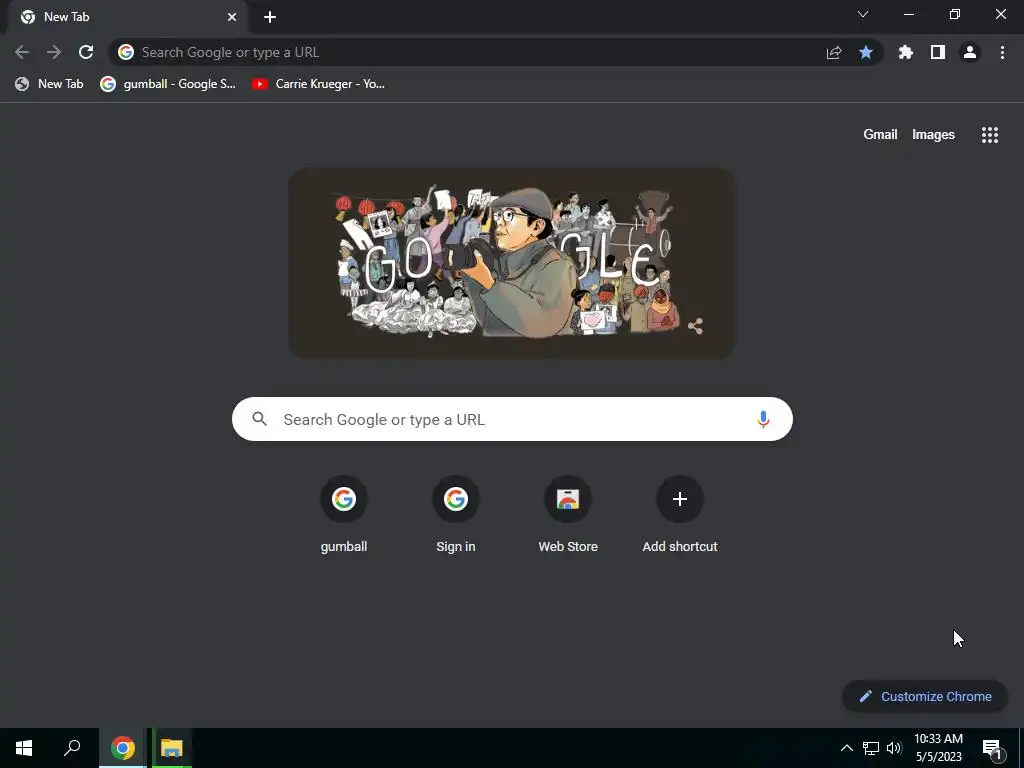Open File Explorer from the taskbar
This screenshot has height=768, width=1024.
[x=172, y=748]
